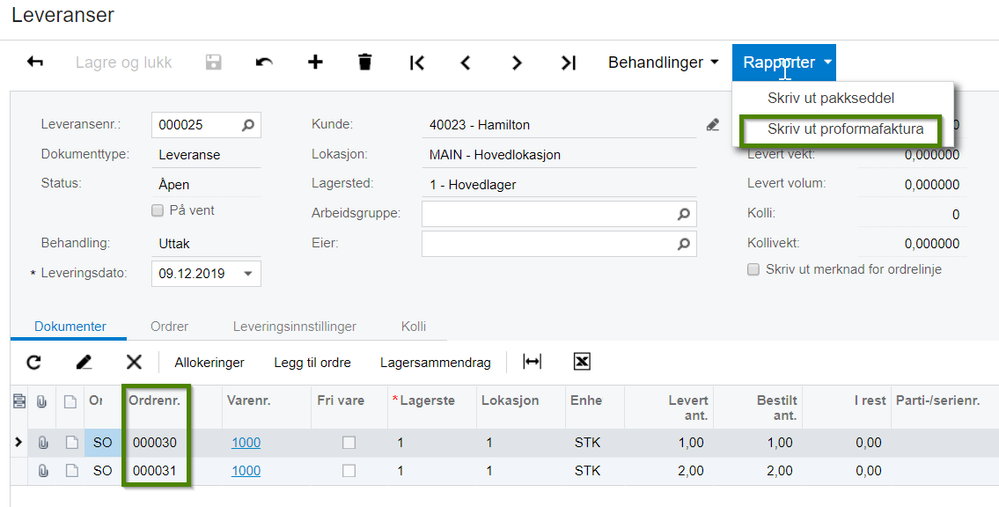Select Skriv ut proformafaktura menu item
This screenshot has width=999, height=507.
click(845, 129)
